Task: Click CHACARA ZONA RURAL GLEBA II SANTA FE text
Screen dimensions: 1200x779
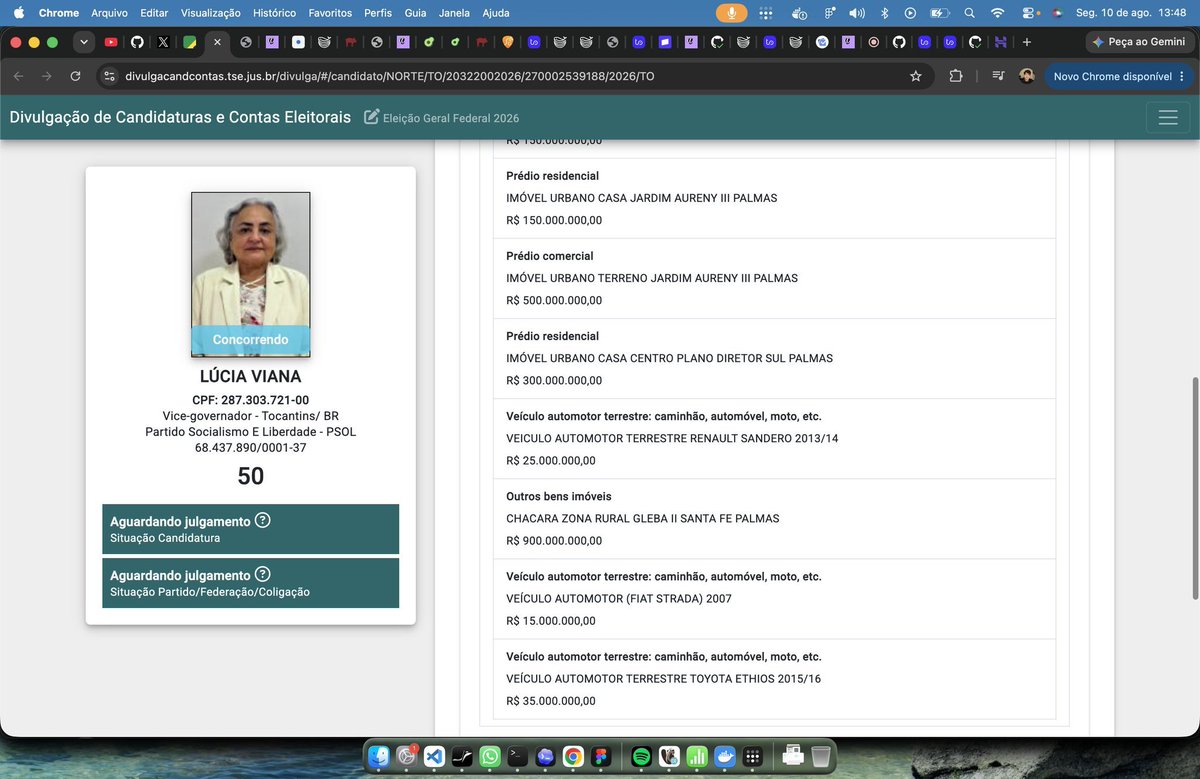Action: (643, 518)
